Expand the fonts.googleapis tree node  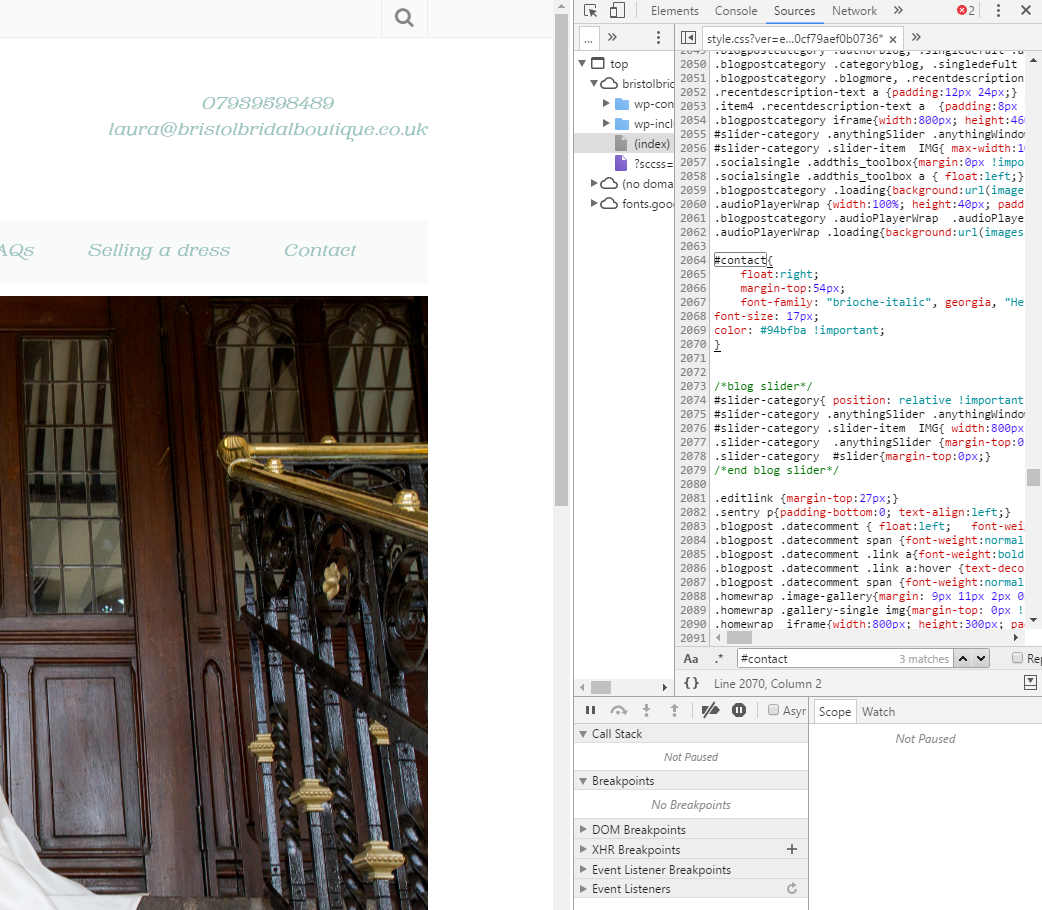[x=594, y=203]
